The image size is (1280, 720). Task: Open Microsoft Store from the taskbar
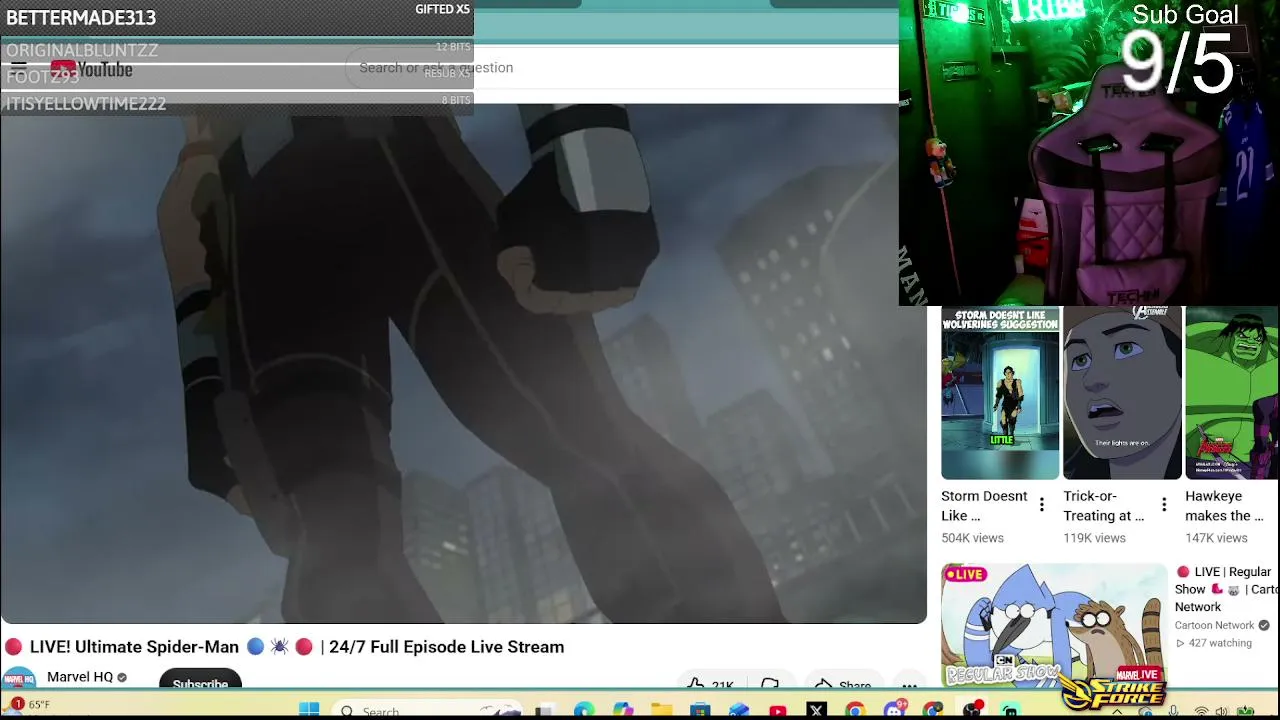(x=700, y=711)
